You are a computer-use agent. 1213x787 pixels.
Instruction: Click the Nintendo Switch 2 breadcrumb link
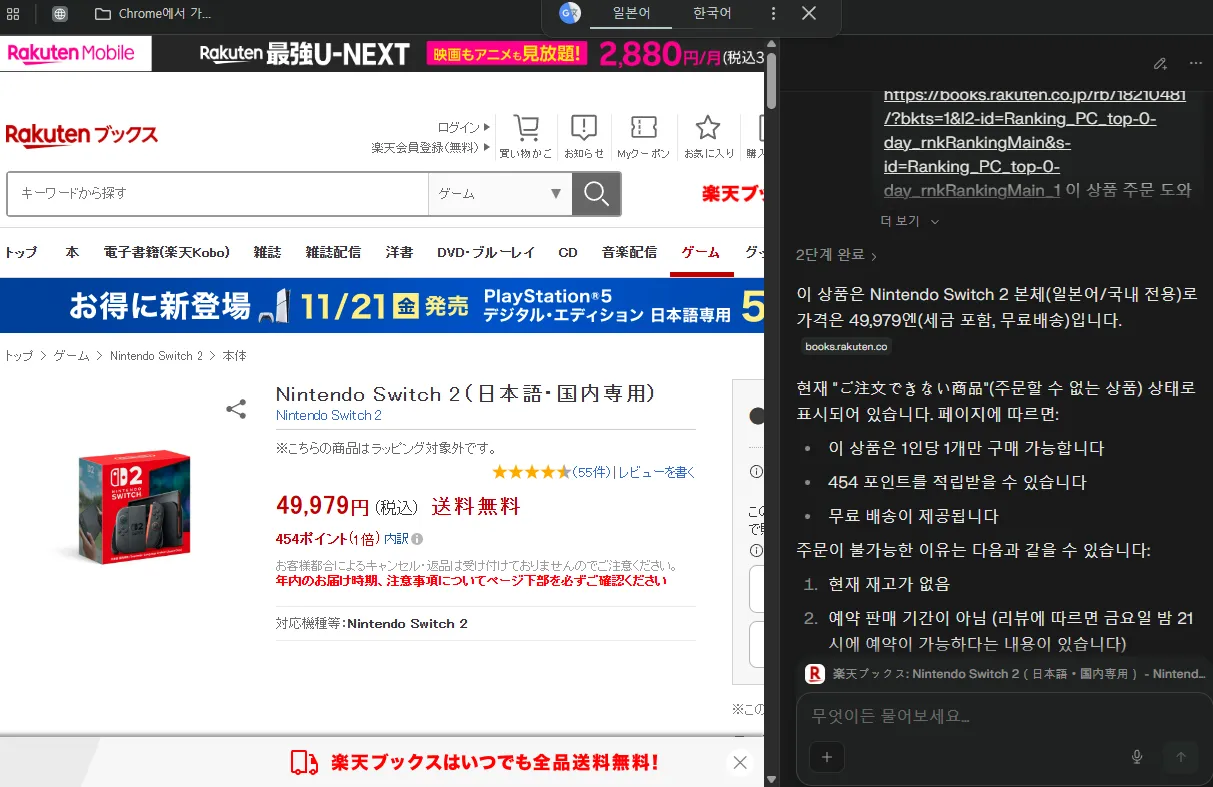coord(156,356)
